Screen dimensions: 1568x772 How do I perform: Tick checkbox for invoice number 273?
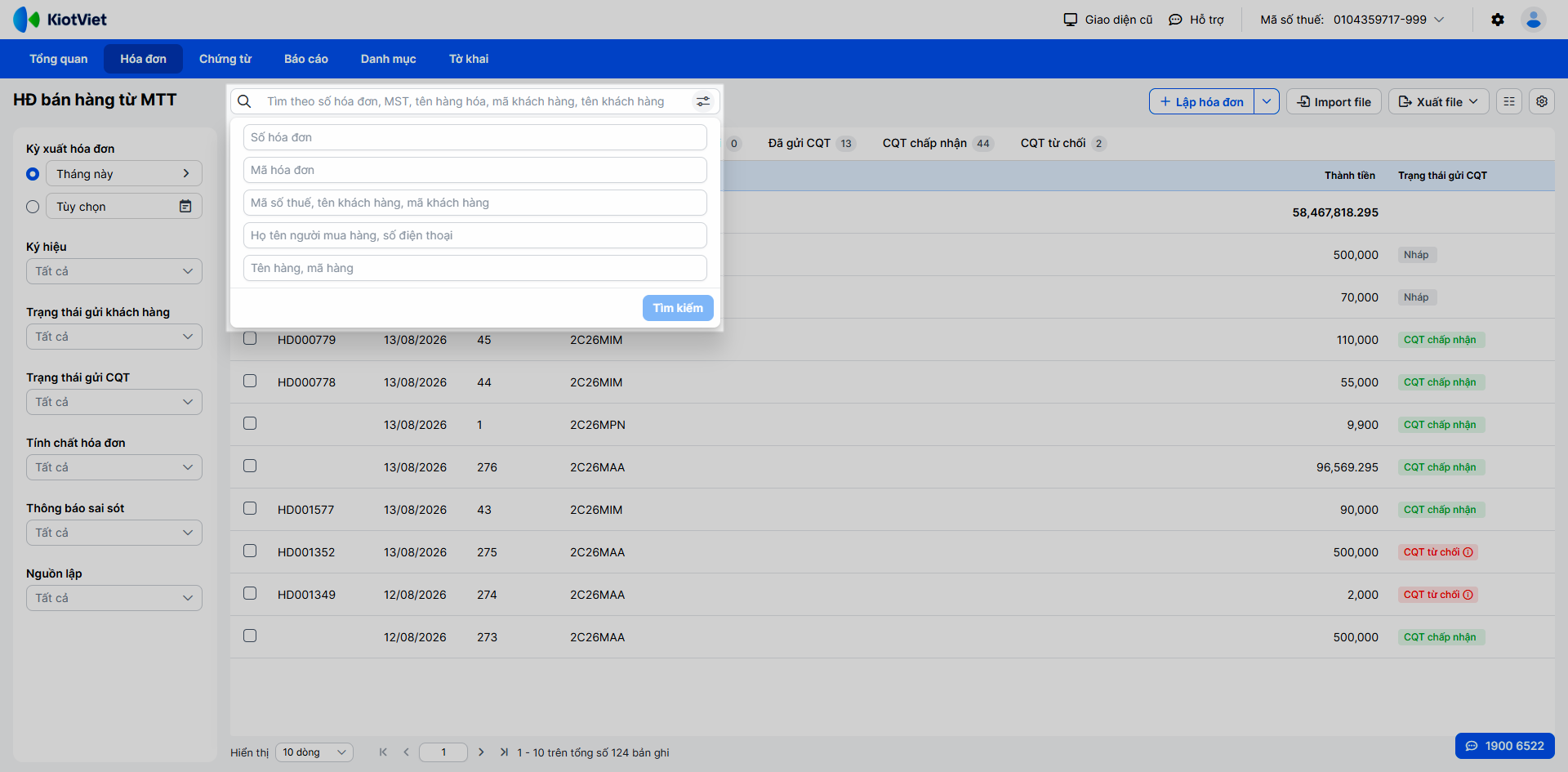point(250,636)
